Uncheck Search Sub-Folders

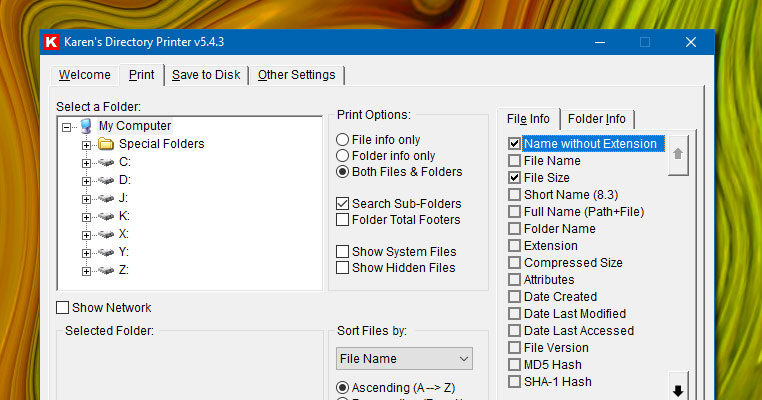point(343,204)
